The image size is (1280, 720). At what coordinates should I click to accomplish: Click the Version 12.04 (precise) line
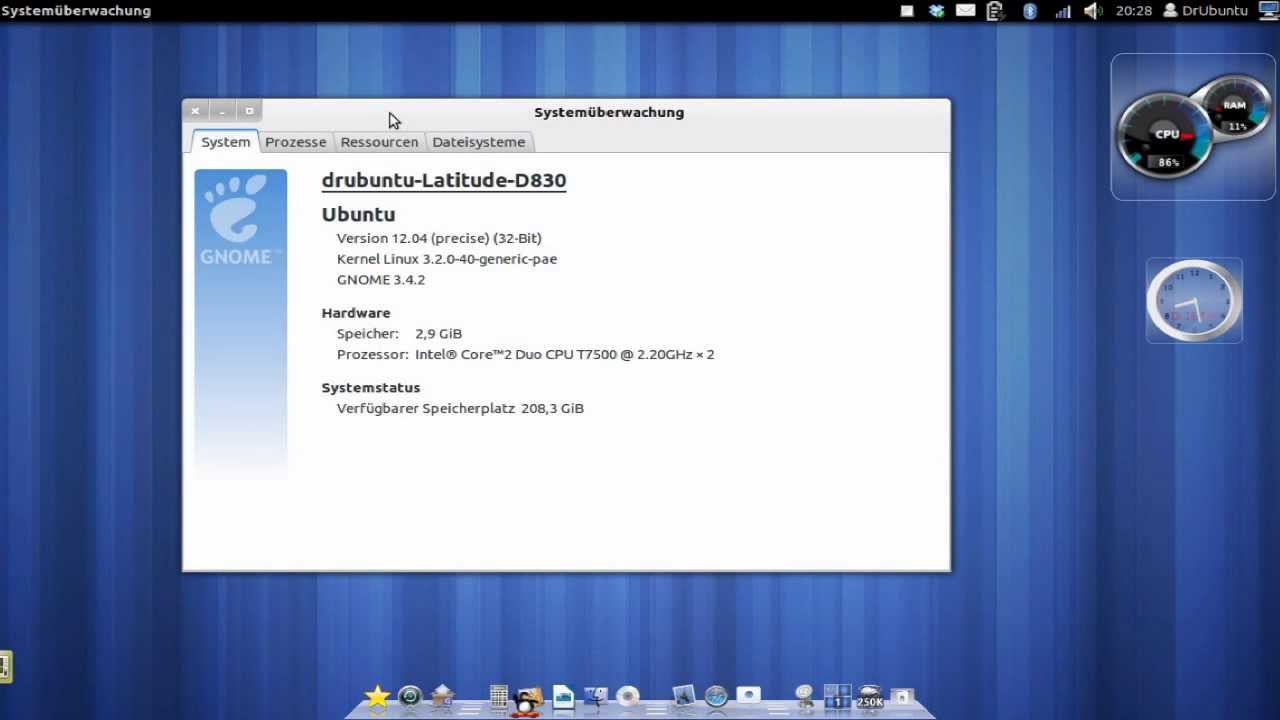click(439, 238)
